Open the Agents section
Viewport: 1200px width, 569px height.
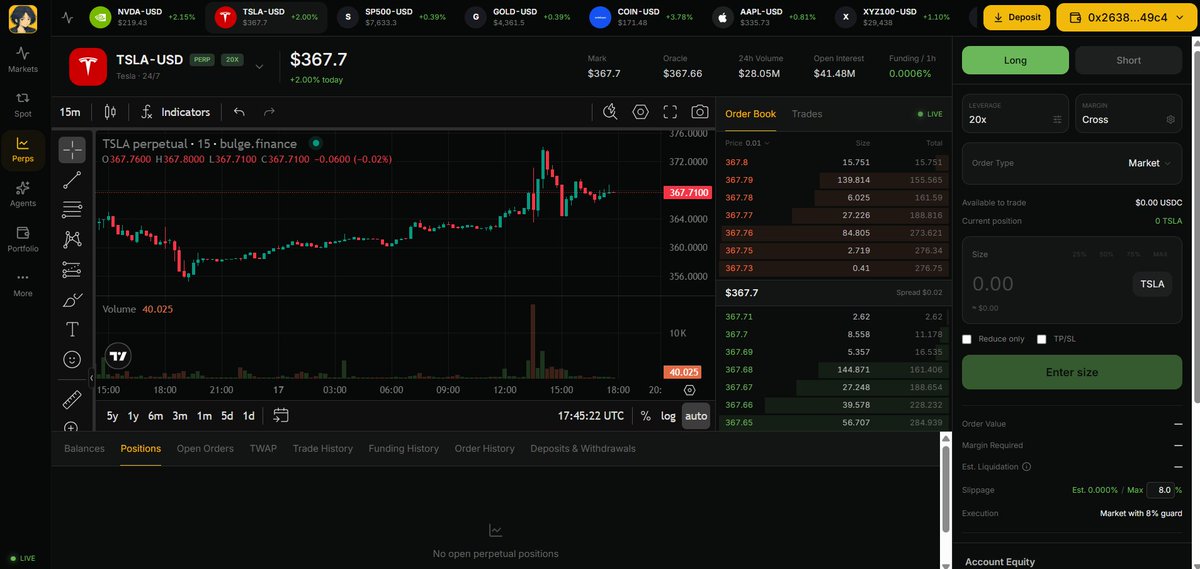(22, 194)
